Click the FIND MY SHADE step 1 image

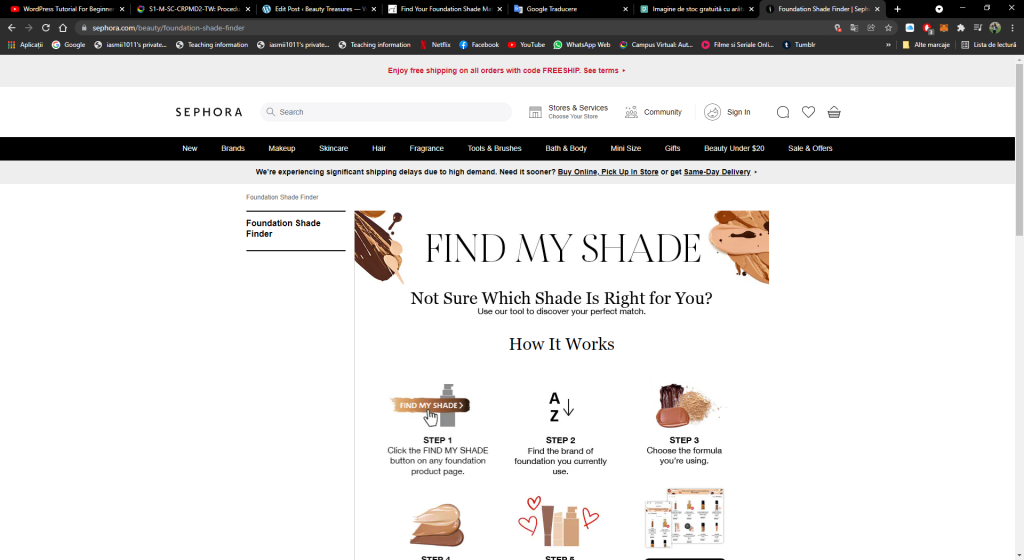click(430, 405)
